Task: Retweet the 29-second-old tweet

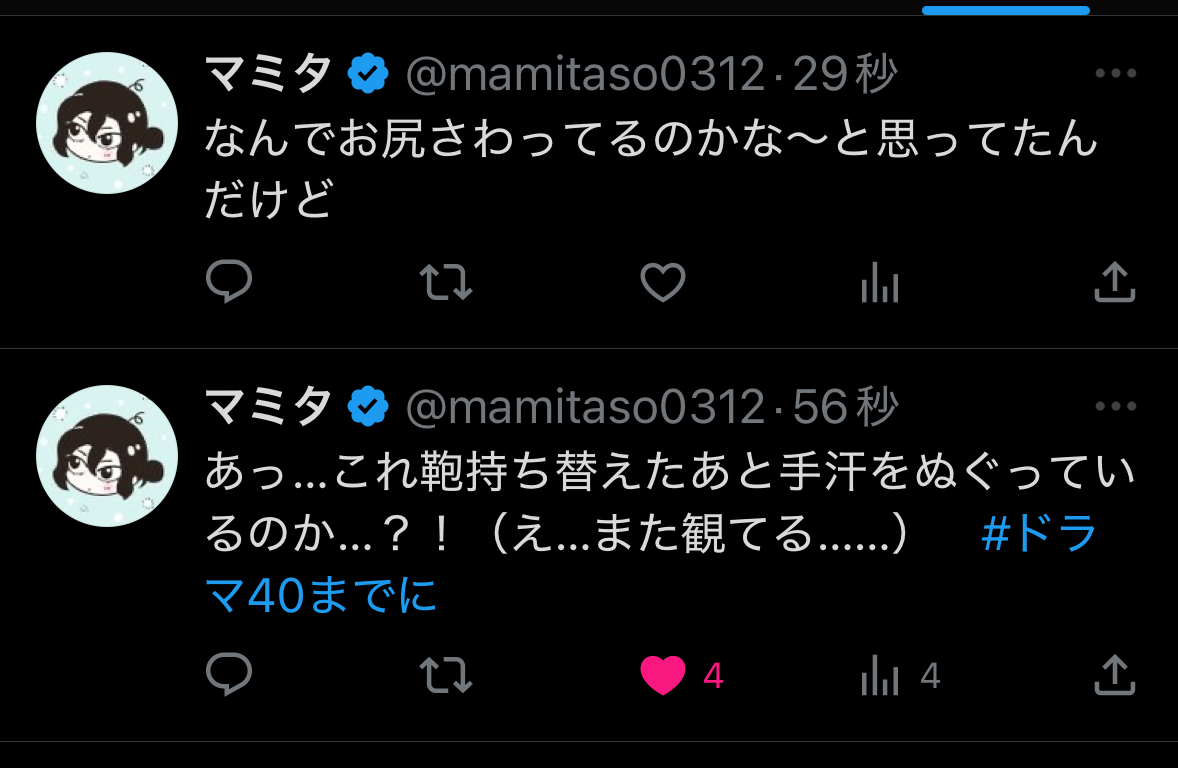Action: 446,282
